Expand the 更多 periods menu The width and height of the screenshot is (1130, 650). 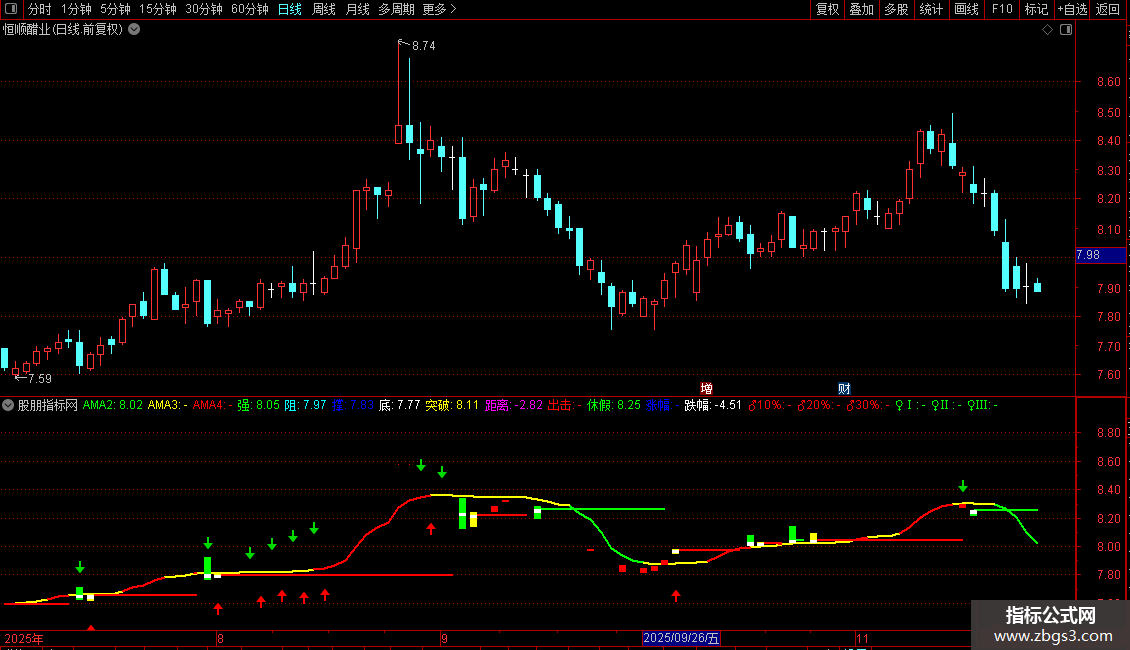pos(440,9)
